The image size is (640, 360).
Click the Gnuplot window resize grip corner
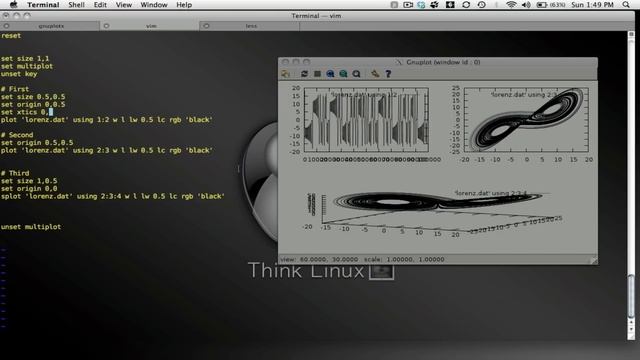point(594,260)
